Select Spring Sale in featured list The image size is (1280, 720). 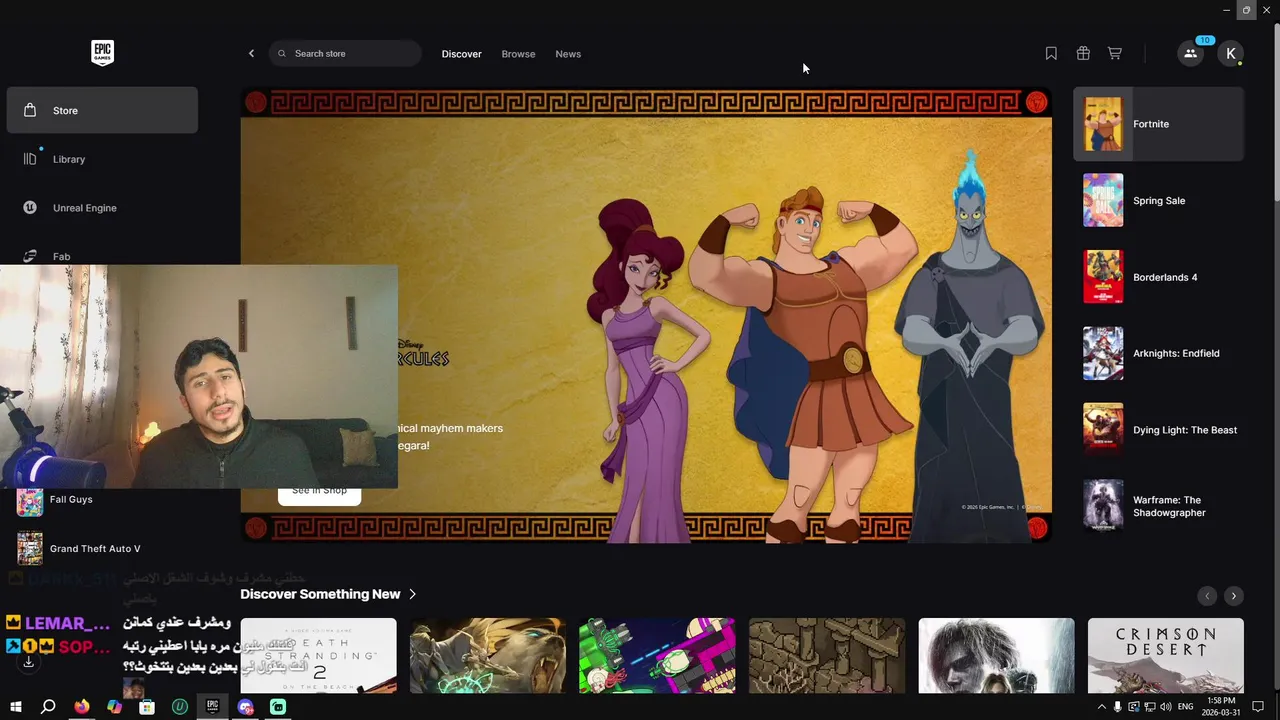coord(1158,200)
